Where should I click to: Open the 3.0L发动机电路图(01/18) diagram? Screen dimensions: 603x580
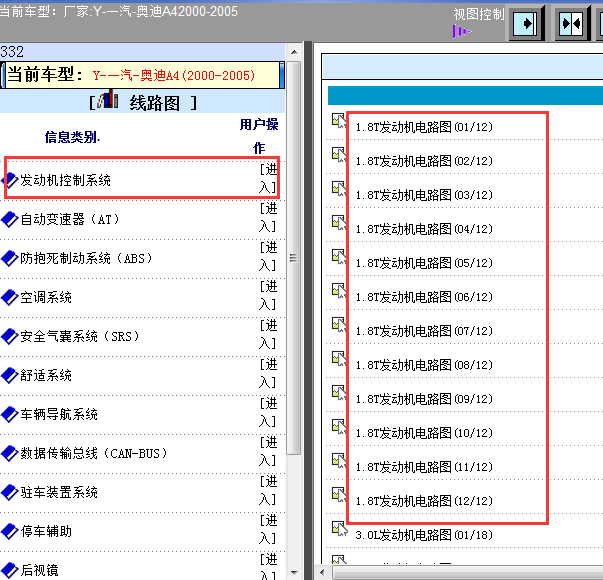(424, 535)
